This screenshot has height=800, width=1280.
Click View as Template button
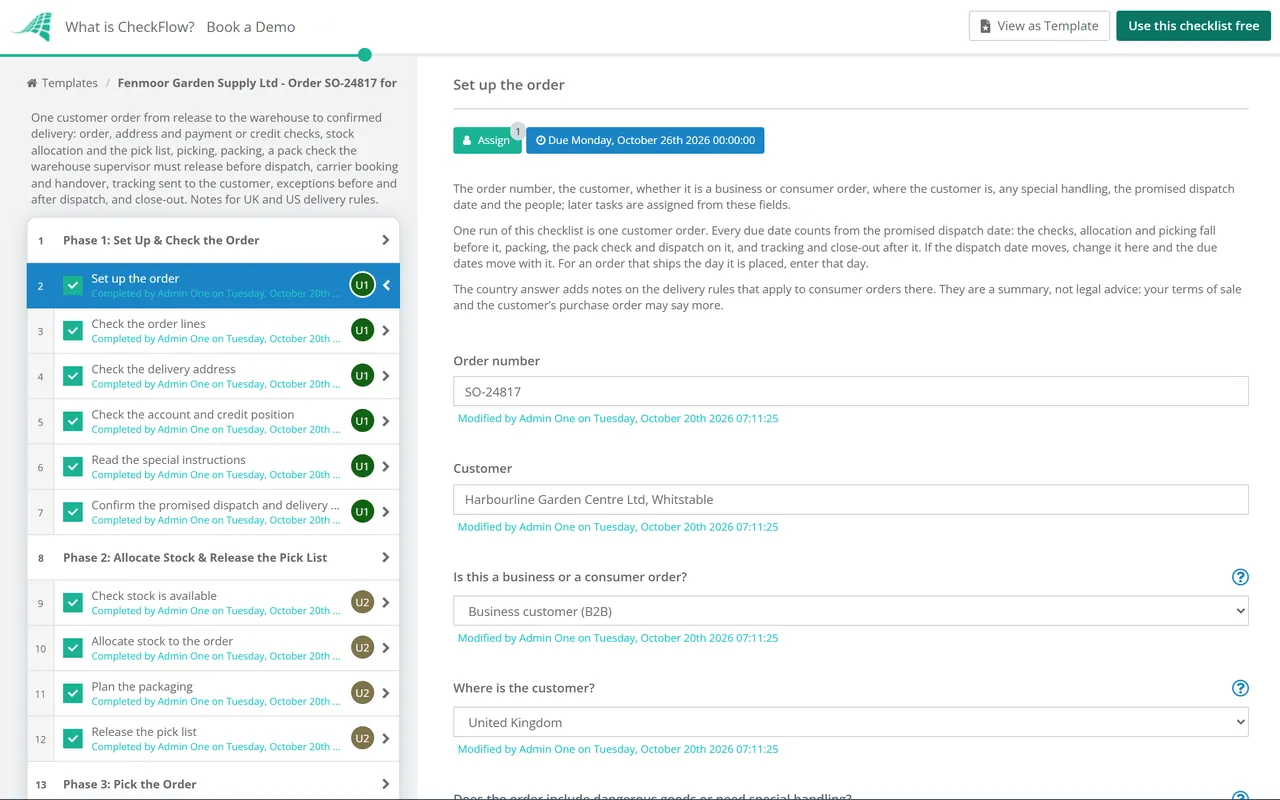1039,26
